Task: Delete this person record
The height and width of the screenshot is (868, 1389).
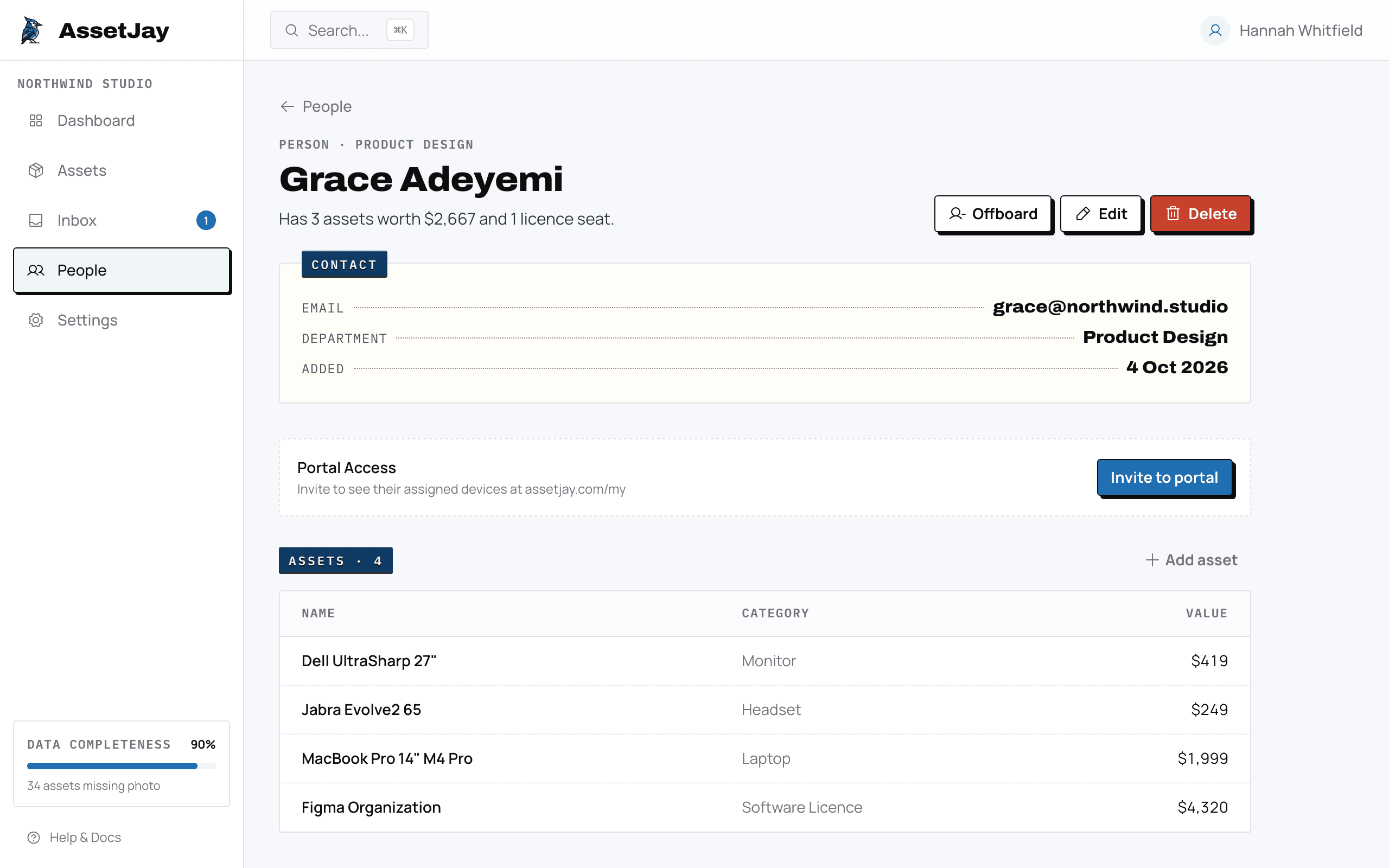Action: click(x=1201, y=214)
